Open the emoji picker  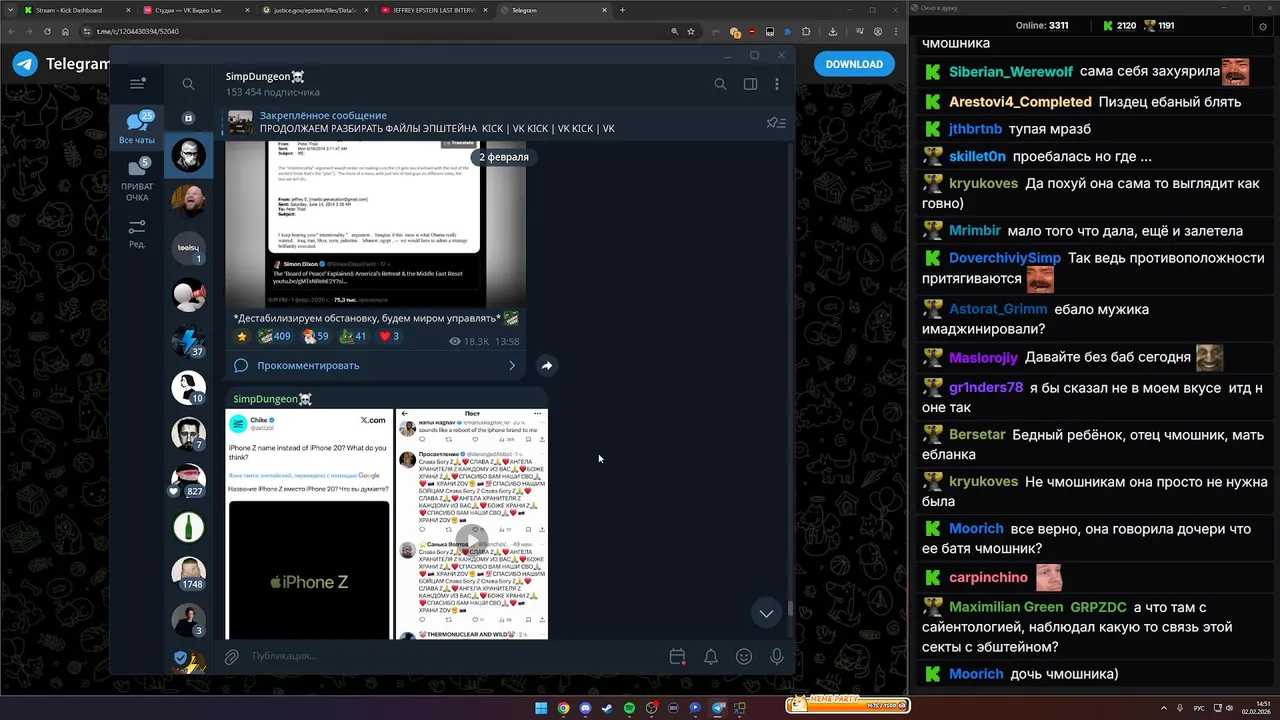[x=744, y=657]
